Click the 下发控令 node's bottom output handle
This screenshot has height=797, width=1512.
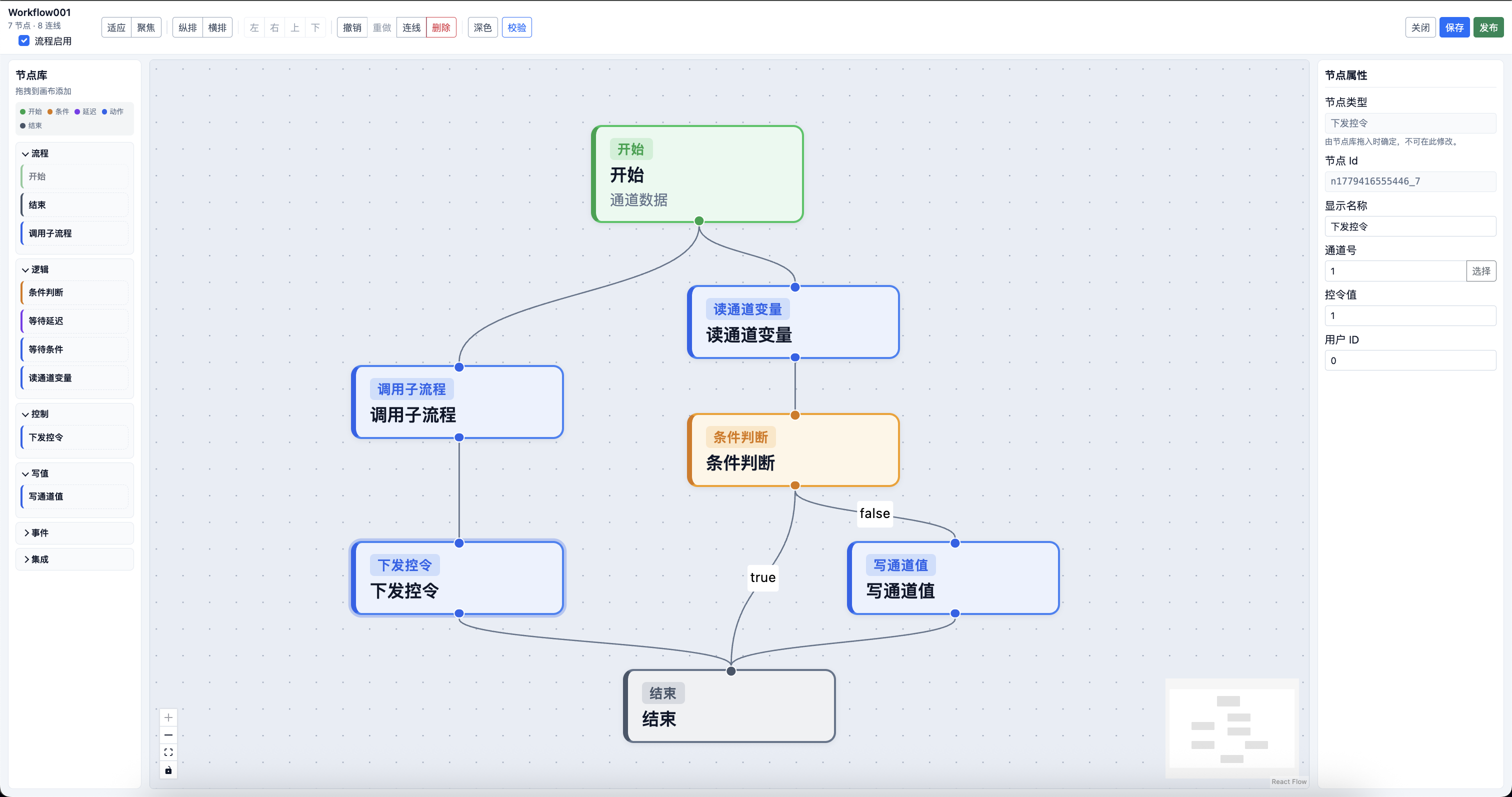459,613
